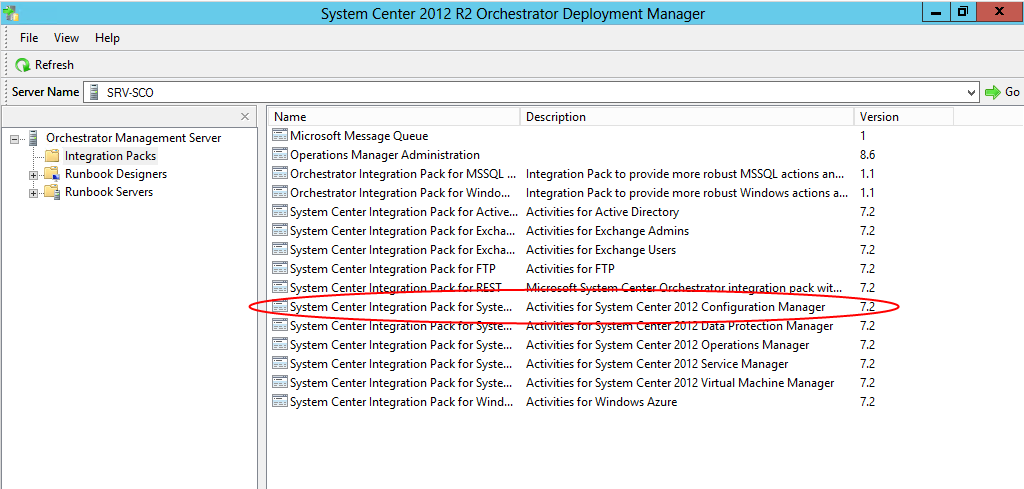
Task: Click the icon on the Virtual Machine Manager row
Action: click(280, 383)
